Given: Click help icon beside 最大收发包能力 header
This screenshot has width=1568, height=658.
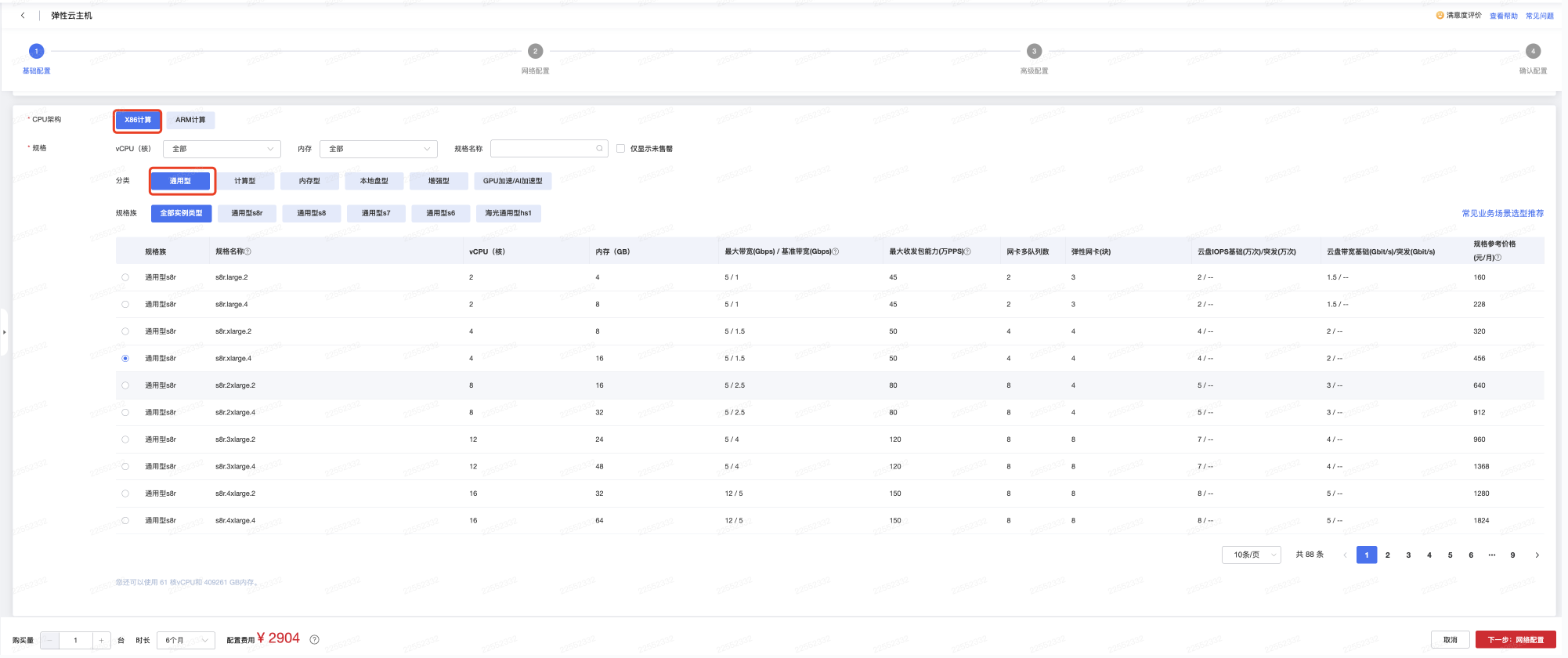Looking at the screenshot, I should (x=968, y=251).
